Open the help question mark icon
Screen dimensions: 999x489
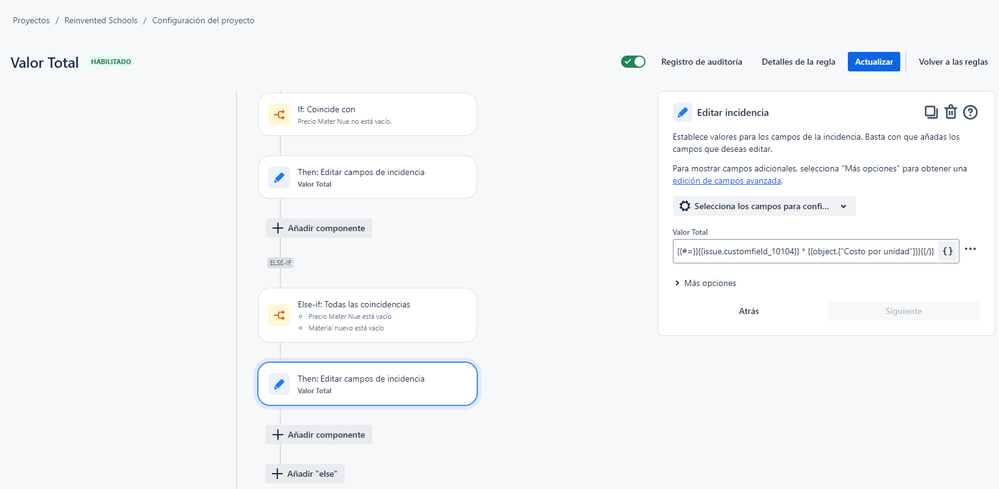pyautogui.click(x=970, y=112)
